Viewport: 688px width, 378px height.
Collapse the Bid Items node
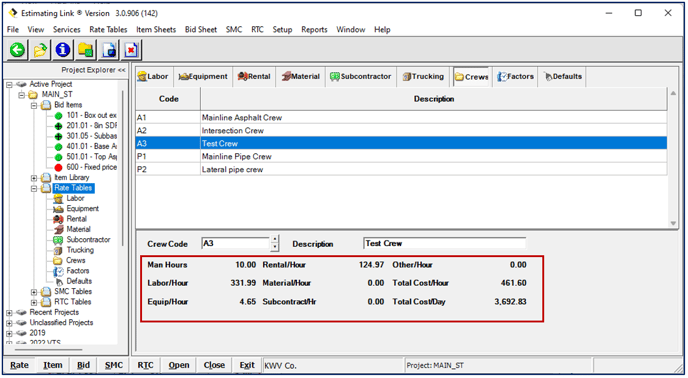pos(34,105)
